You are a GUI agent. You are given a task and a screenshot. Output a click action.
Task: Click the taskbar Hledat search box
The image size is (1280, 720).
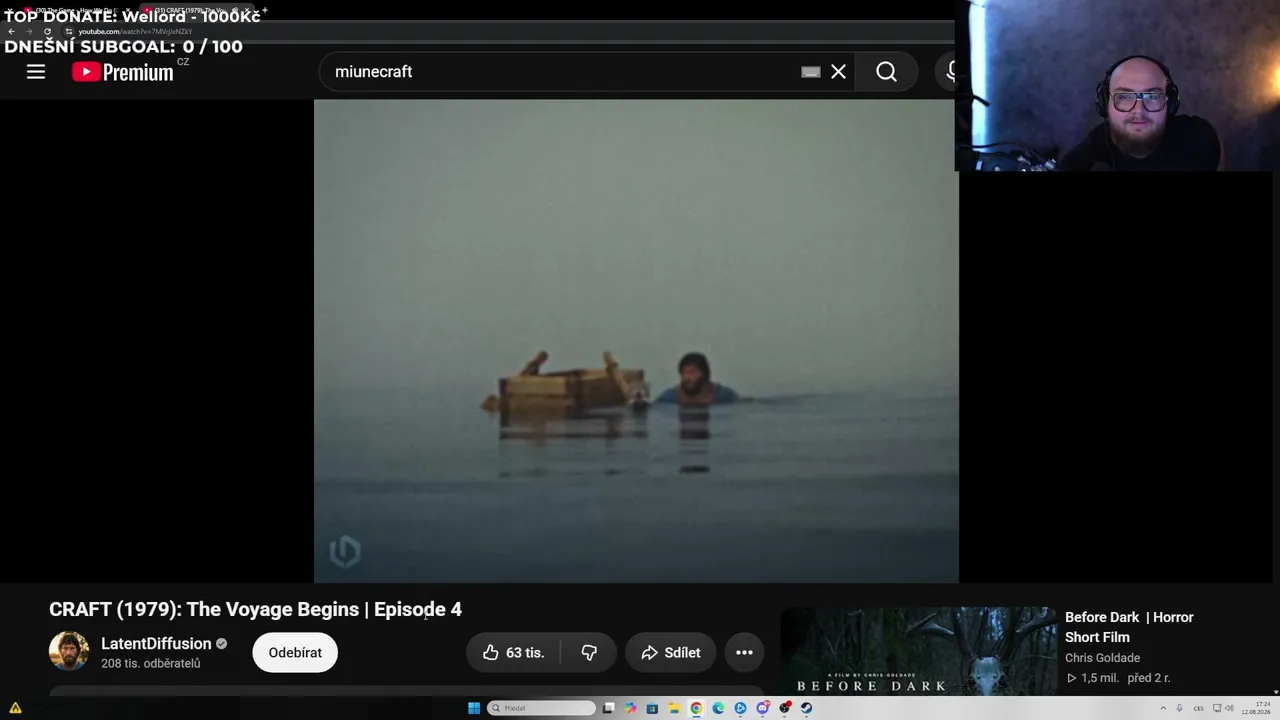[541, 708]
